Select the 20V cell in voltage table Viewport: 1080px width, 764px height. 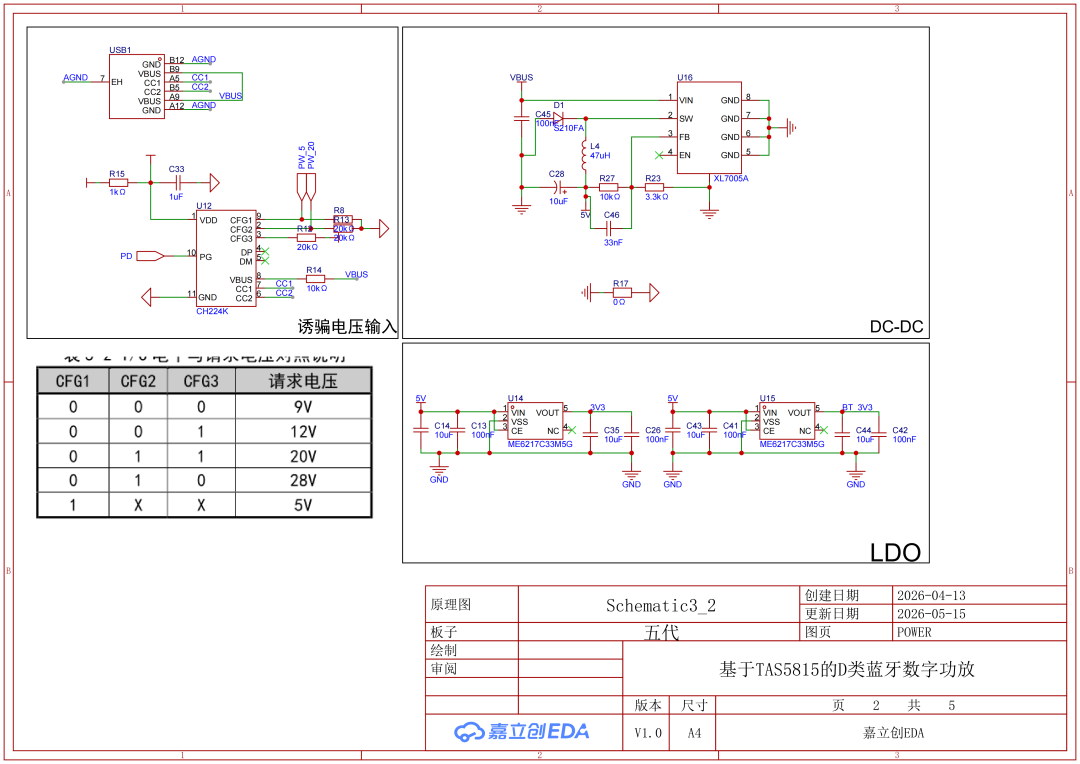point(303,457)
